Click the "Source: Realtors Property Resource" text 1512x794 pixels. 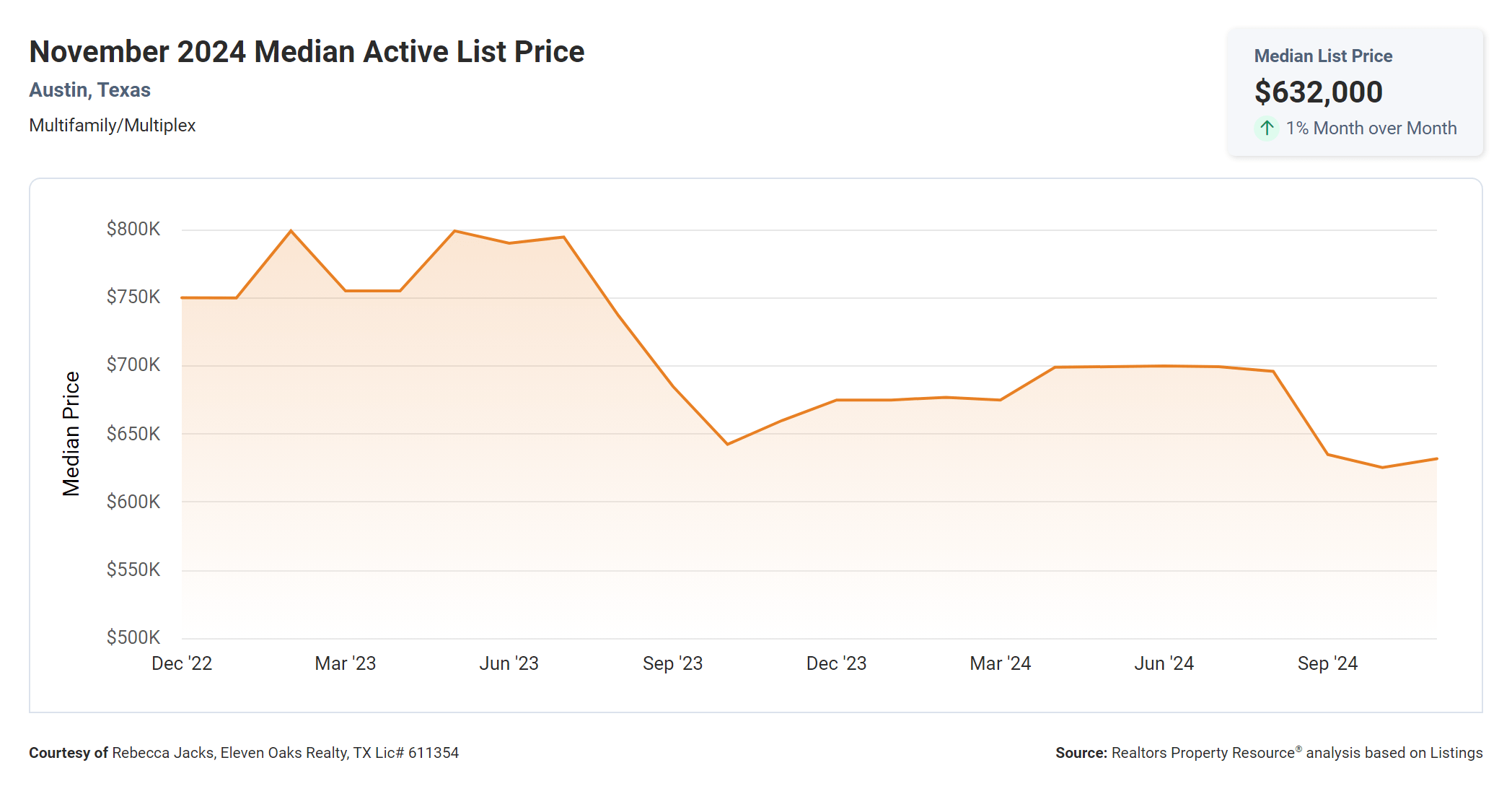(x=1268, y=753)
